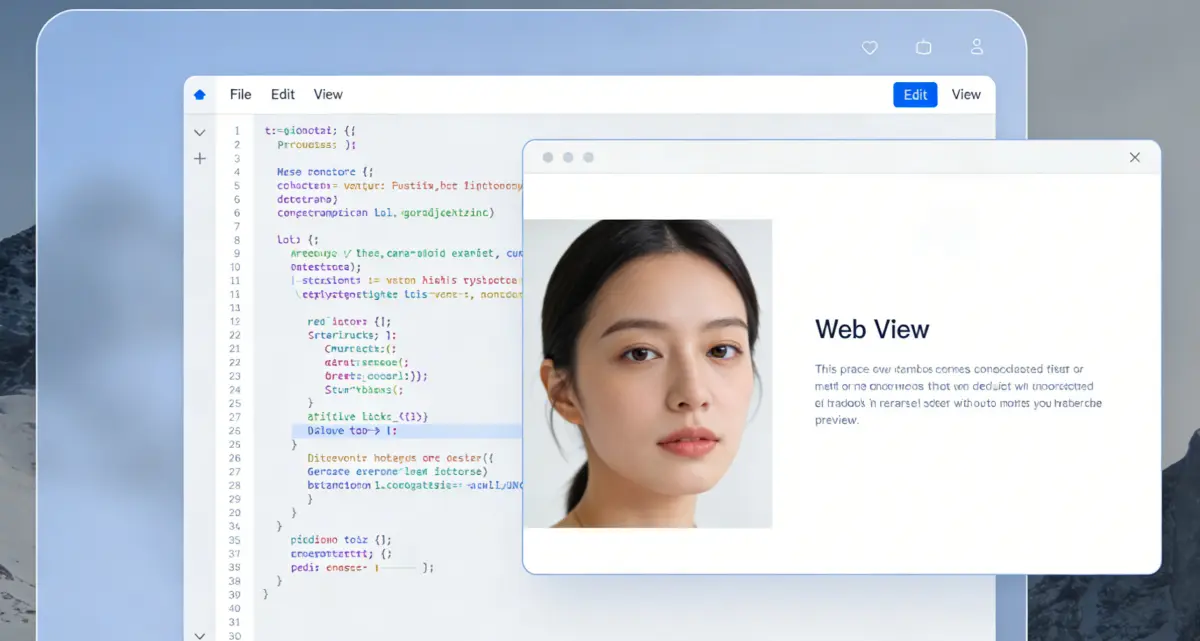Select the blue Edit mode button

915,94
